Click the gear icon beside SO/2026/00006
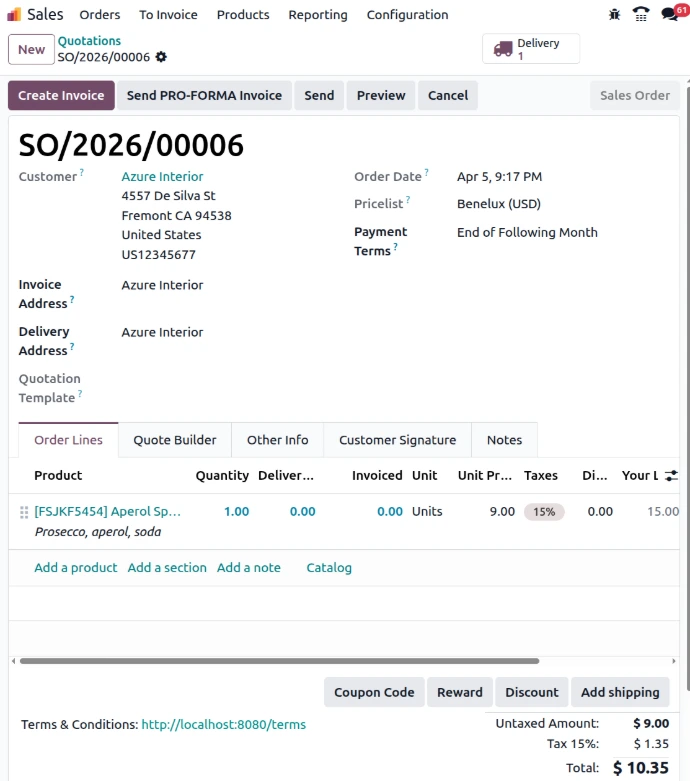The image size is (690, 781). 161,57
